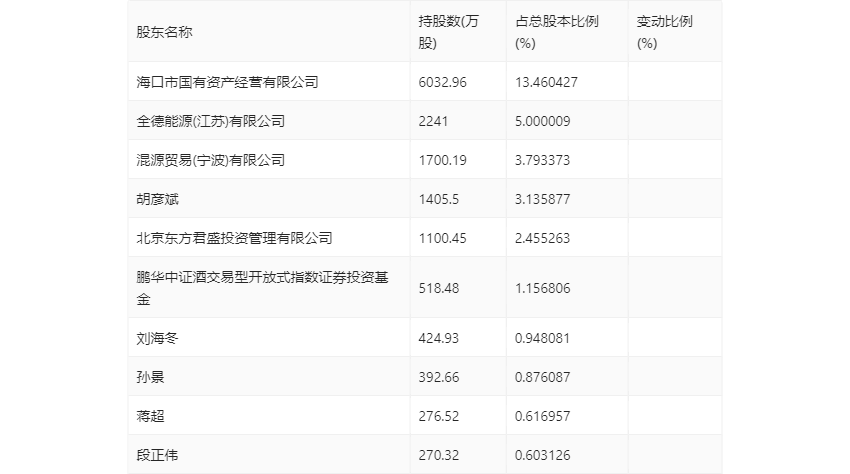Viewport: 850px width, 474px height.
Task: Click percentage value 3.793373
Action: [543, 160]
